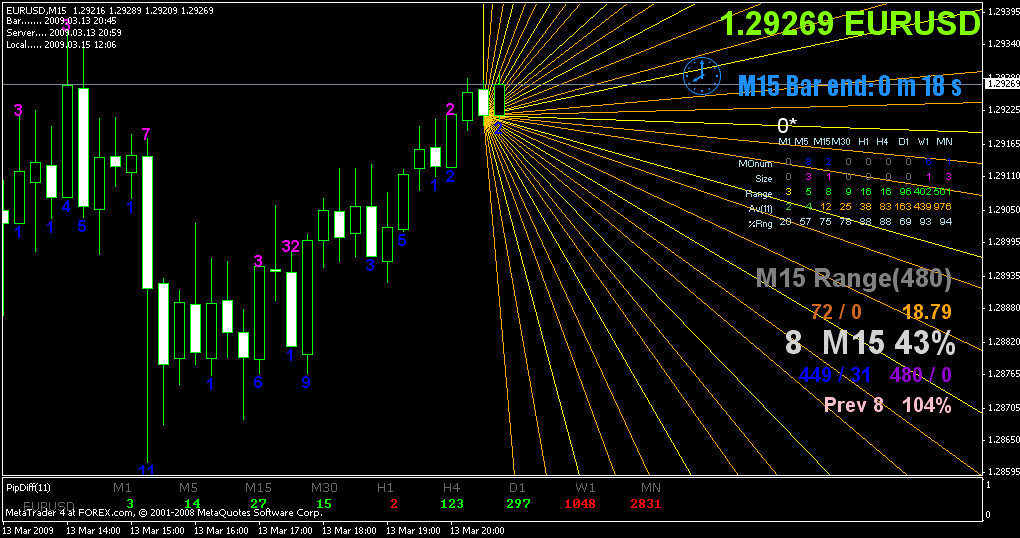
Task: Click the '13 Mar 20:00' time axis label
Action: (x=477, y=531)
